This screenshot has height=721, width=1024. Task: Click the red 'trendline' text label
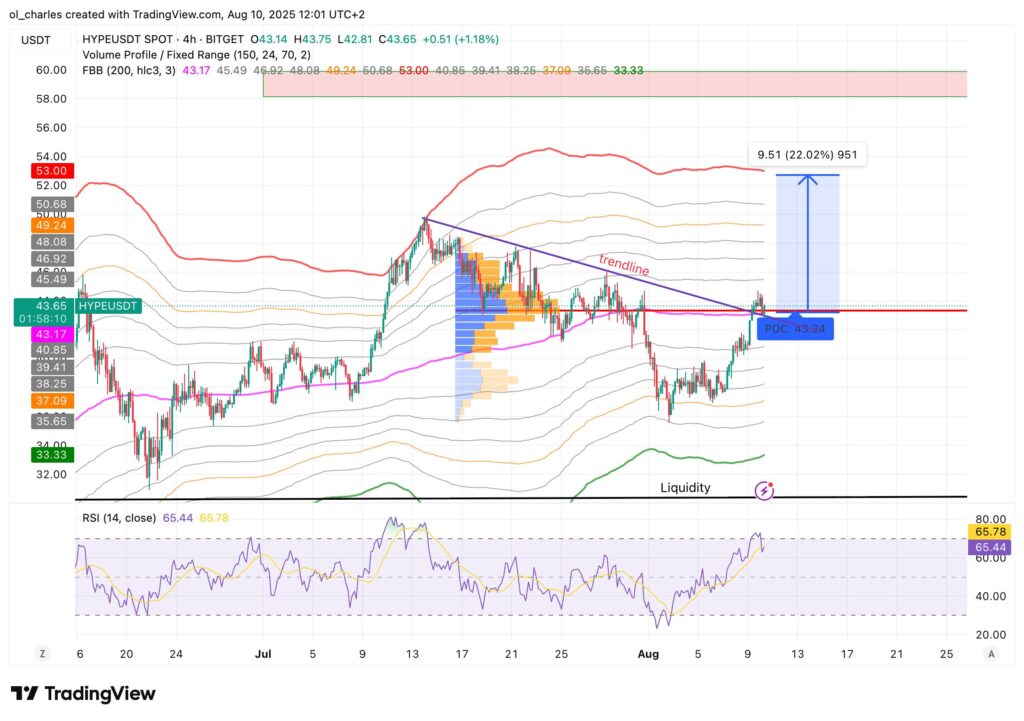click(624, 265)
